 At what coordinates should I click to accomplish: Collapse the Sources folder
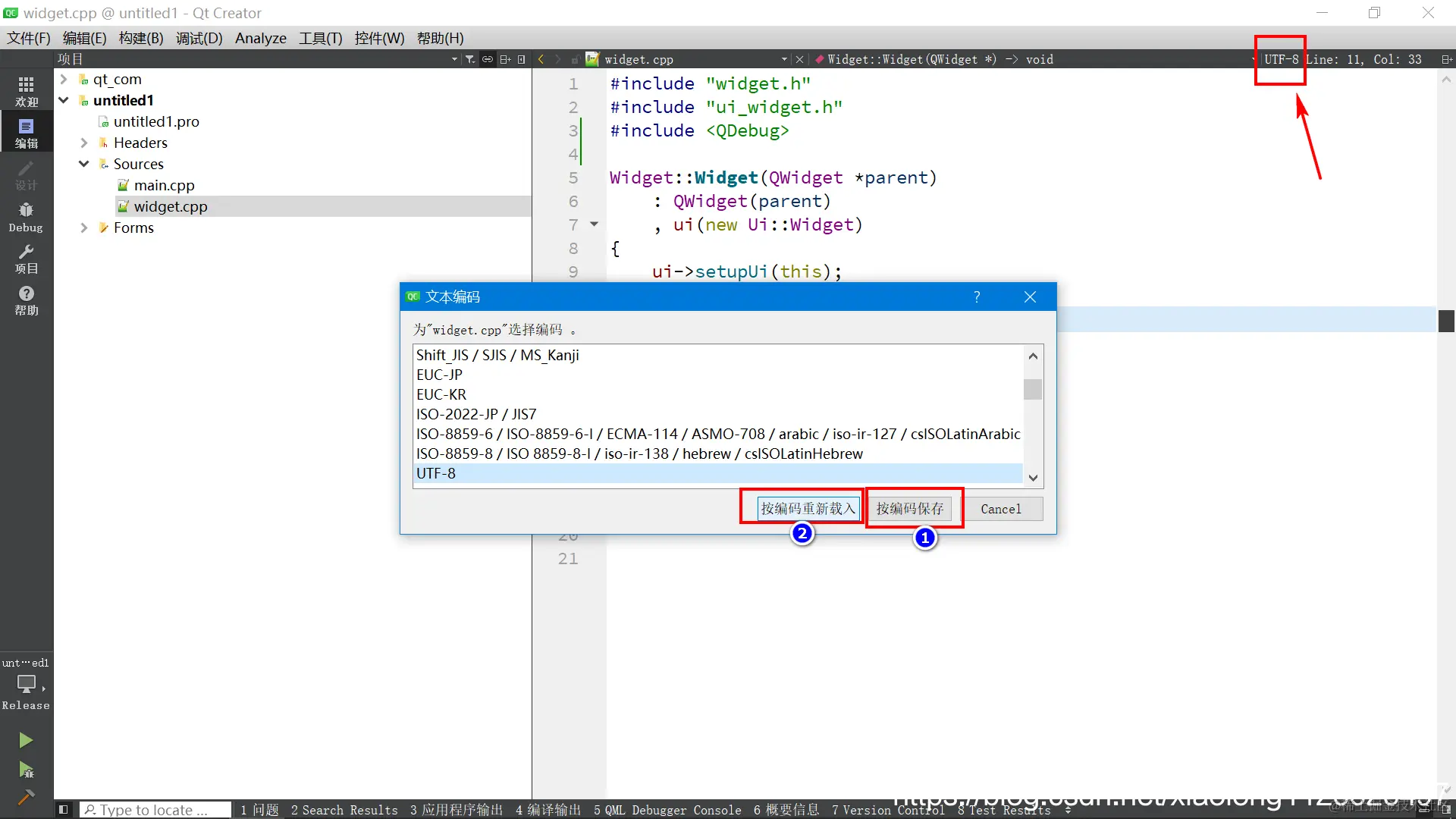point(84,164)
